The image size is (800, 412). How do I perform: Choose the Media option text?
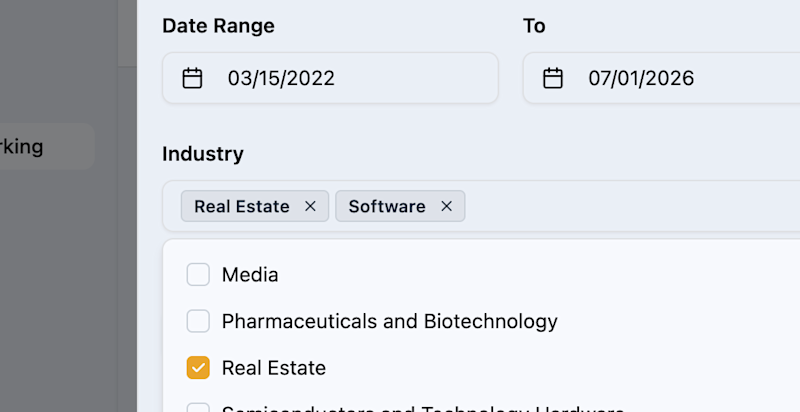tap(250, 275)
